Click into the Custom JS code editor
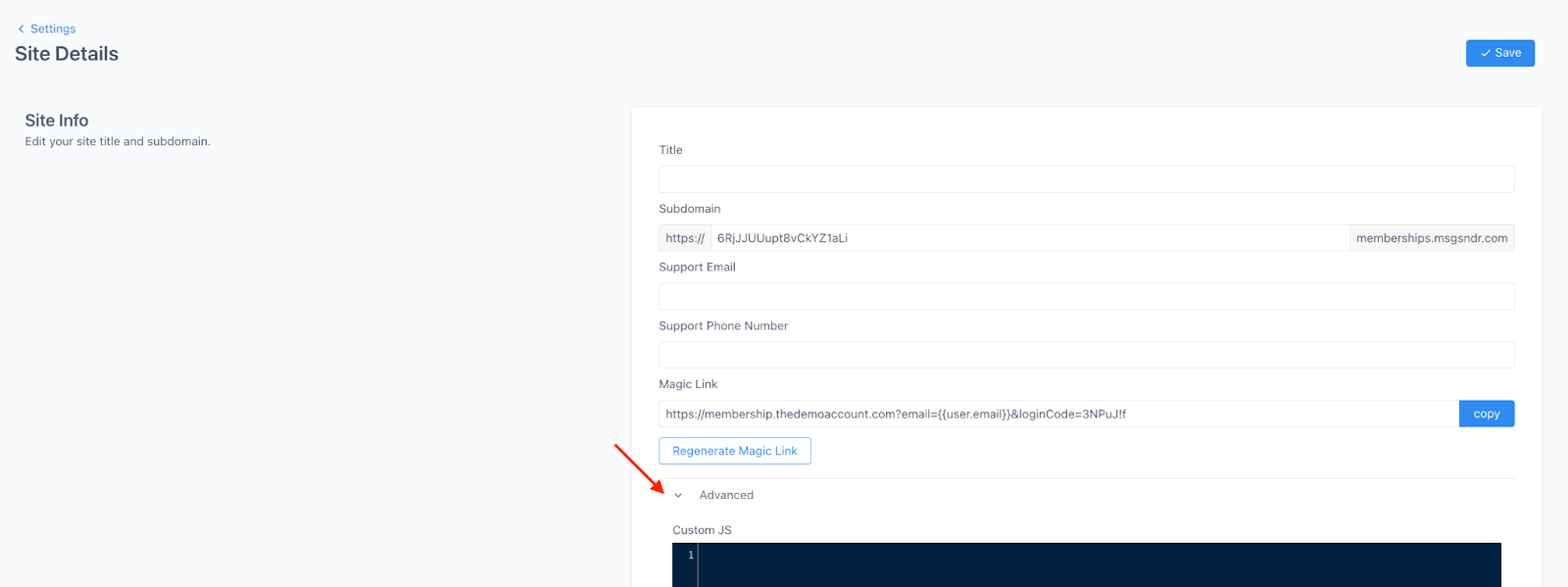1568x587 pixels. (x=1098, y=565)
